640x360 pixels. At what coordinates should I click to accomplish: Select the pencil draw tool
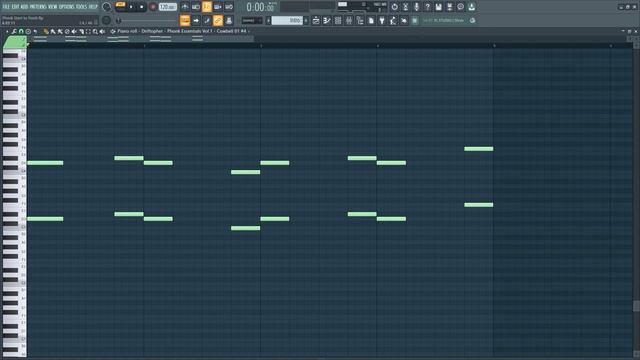(46, 31)
